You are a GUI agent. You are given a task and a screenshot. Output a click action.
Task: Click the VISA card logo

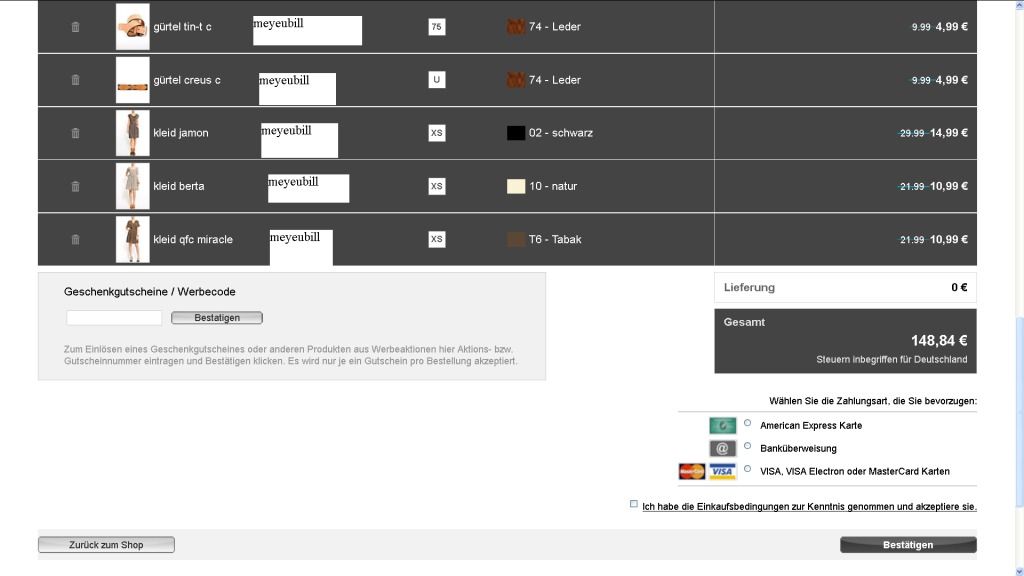[722, 472]
